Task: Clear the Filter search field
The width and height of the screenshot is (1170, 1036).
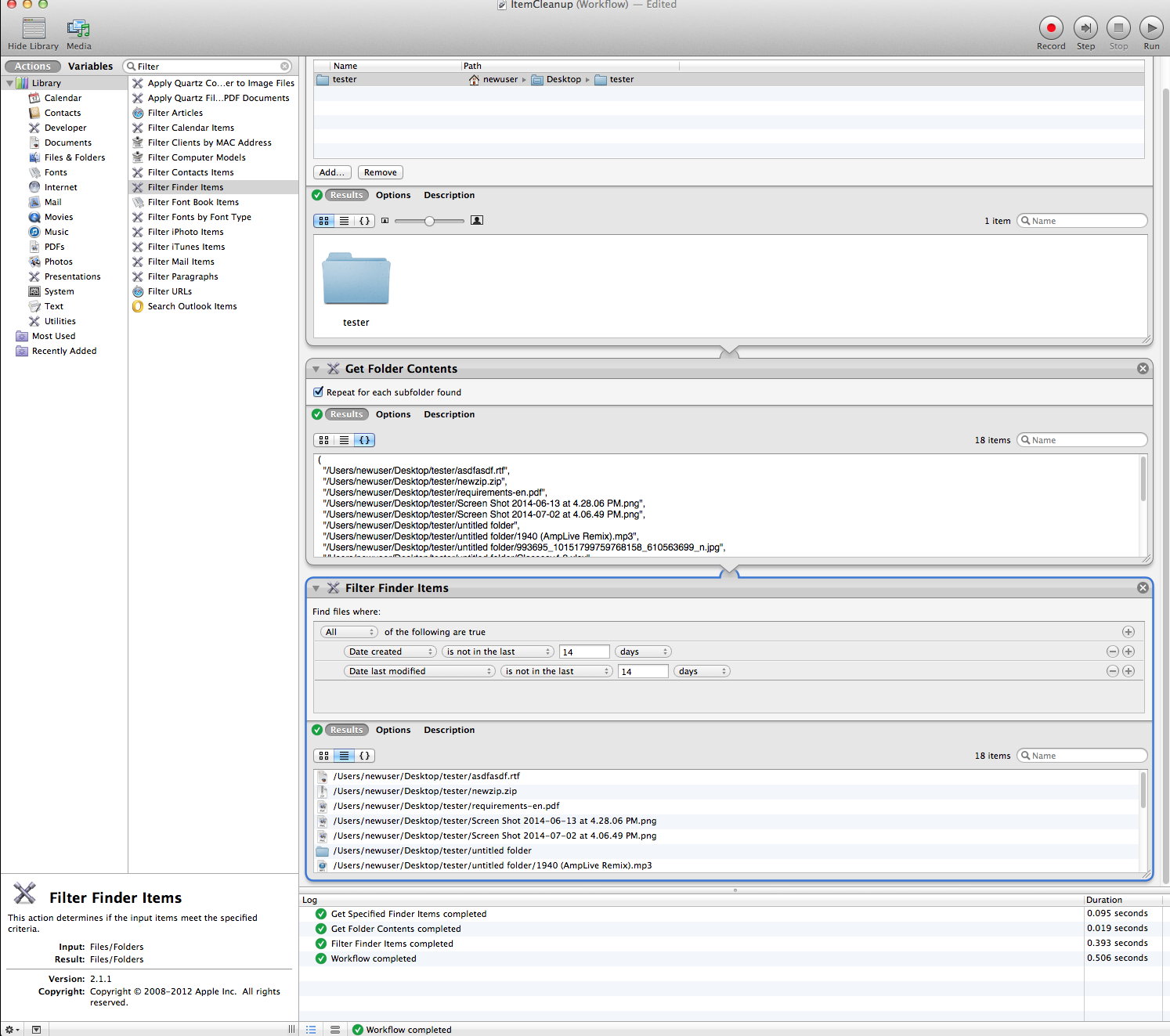Action: pyautogui.click(x=284, y=67)
